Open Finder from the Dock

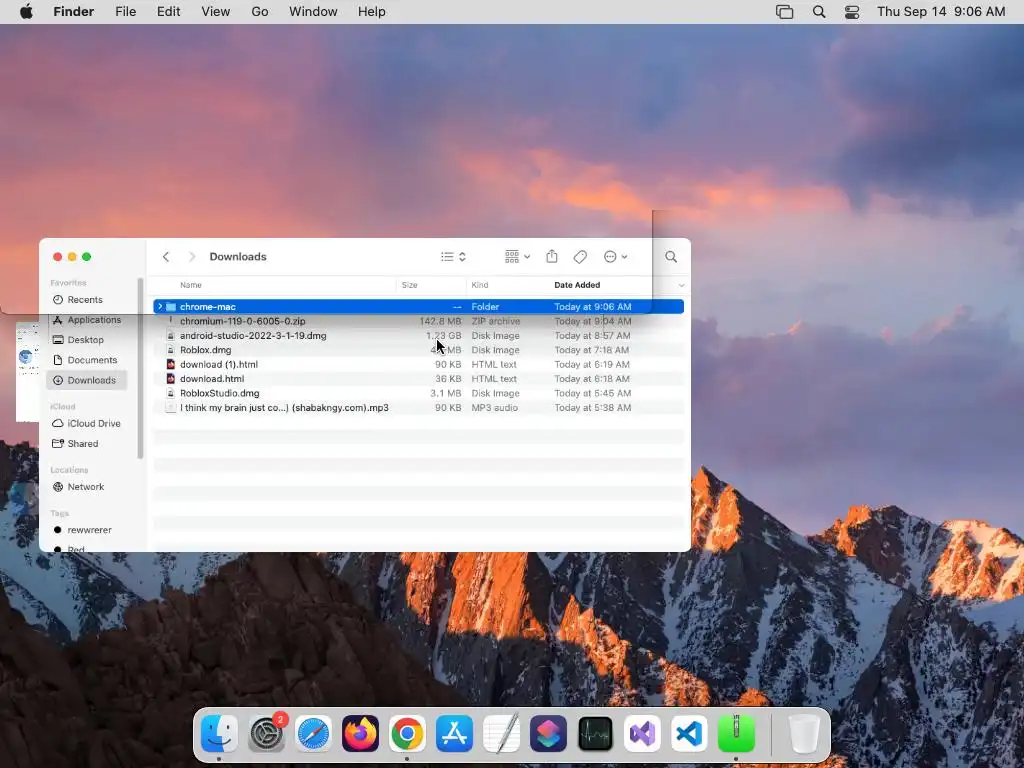coord(219,733)
